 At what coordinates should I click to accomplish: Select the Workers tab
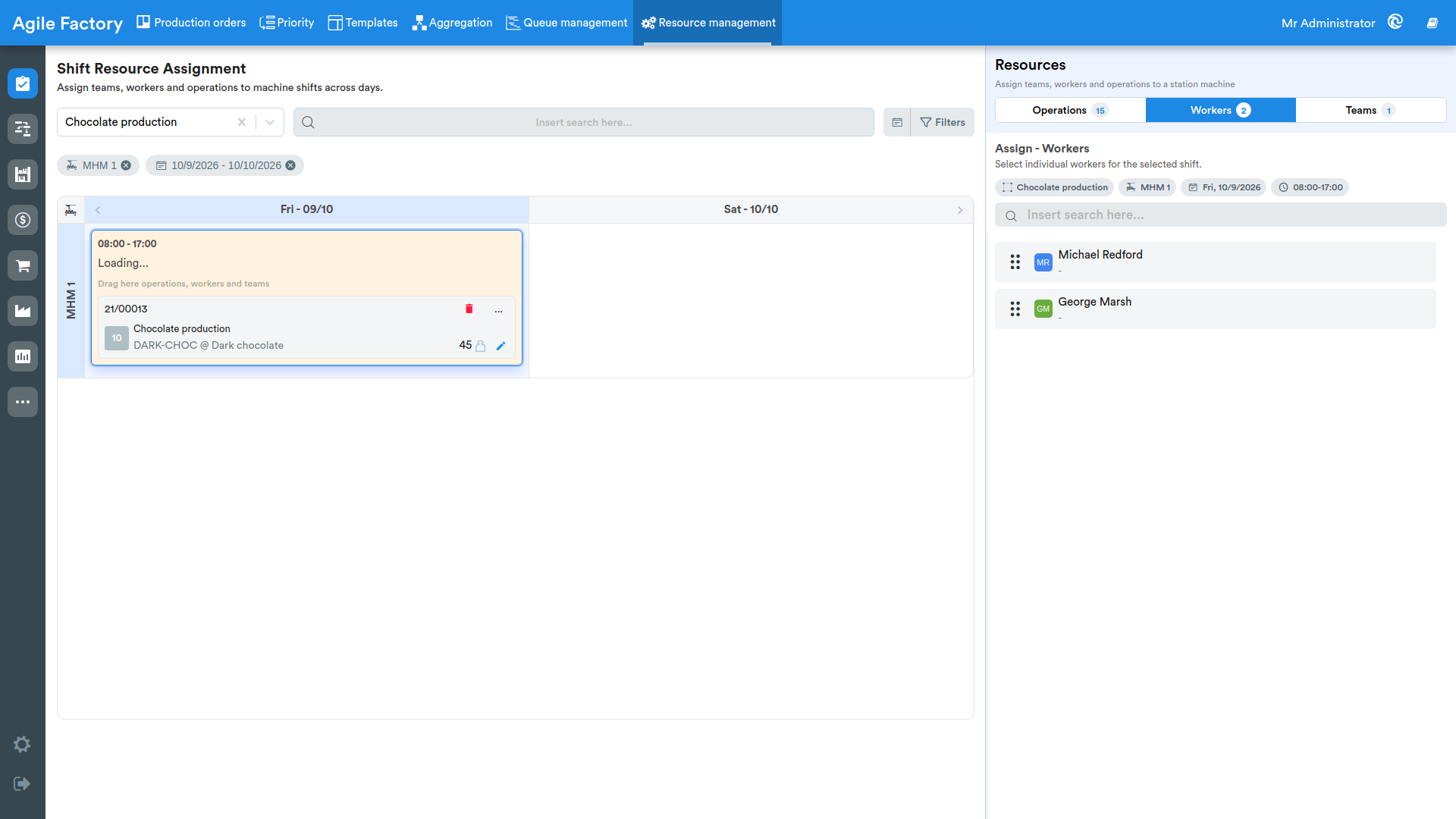(x=1220, y=110)
